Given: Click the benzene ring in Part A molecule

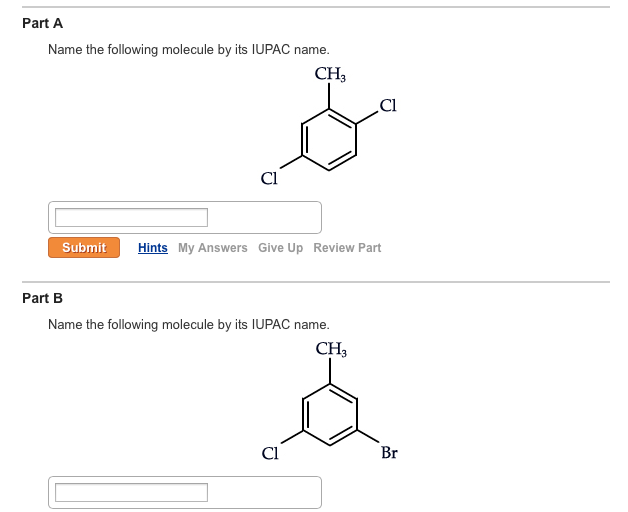Looking at the screenshot, I should coord(330,140).
